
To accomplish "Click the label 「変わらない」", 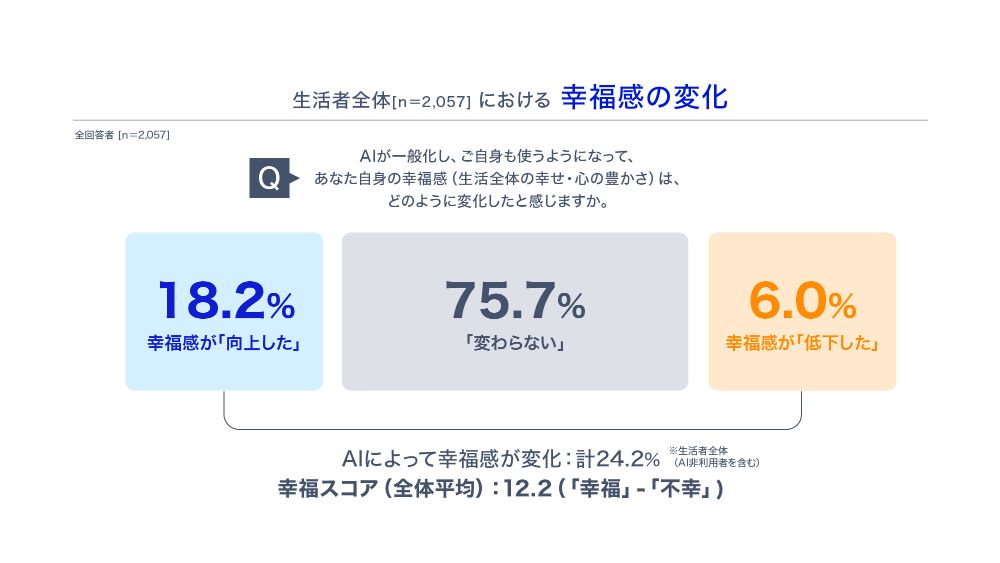I will point(515,343).
